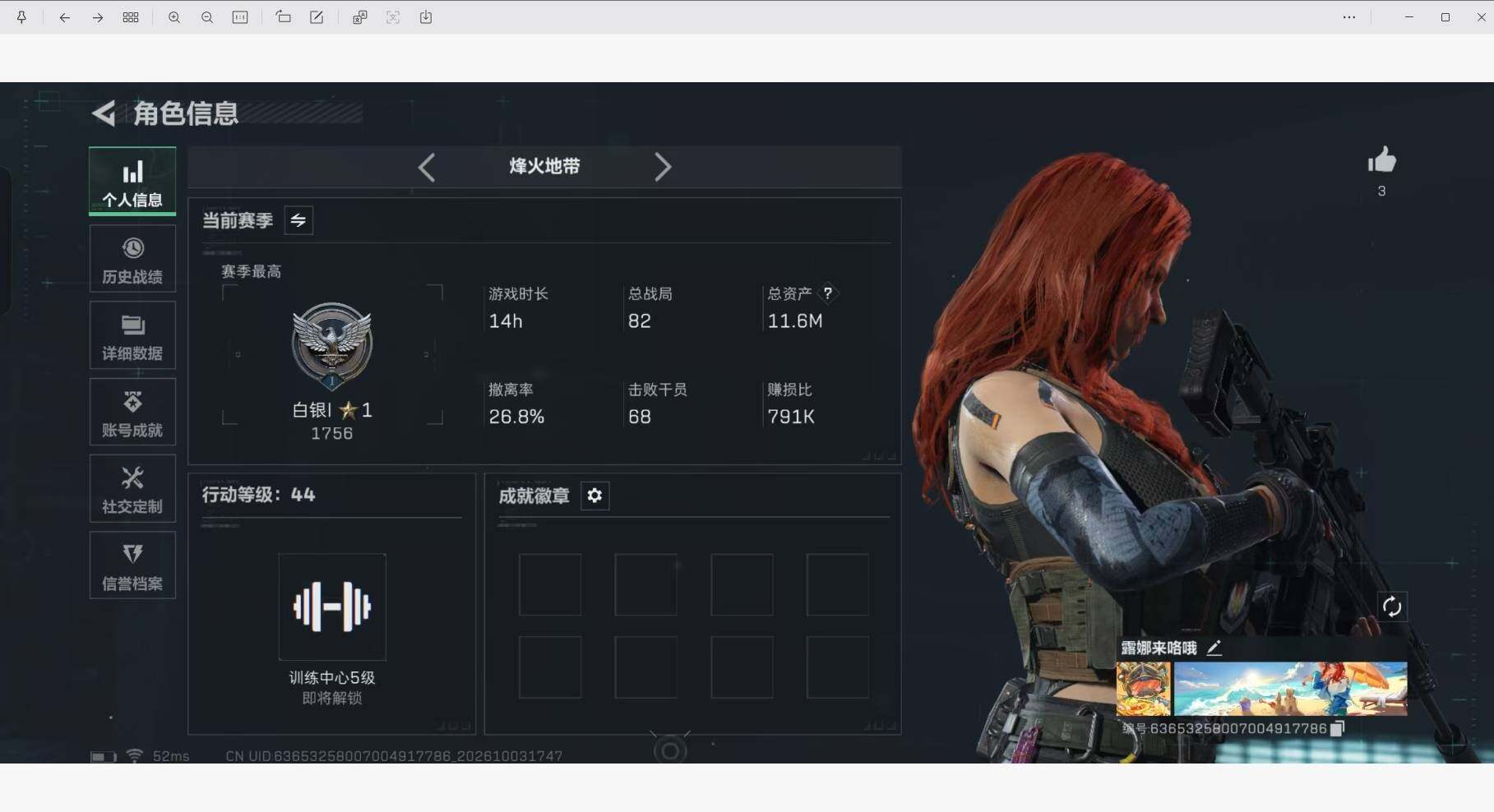
Task: Open the 历史战绩 tab
Action: coord(132,259)
